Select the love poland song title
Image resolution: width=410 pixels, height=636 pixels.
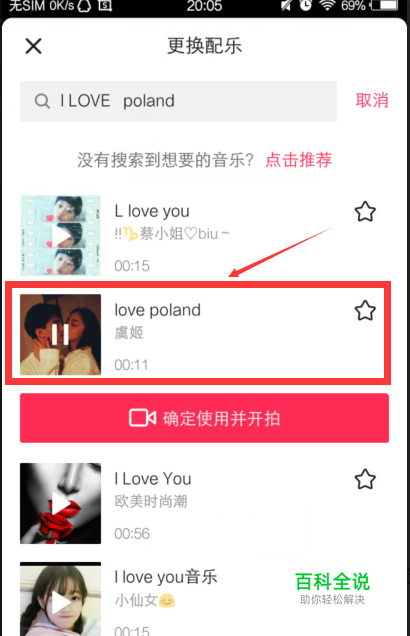157,310
